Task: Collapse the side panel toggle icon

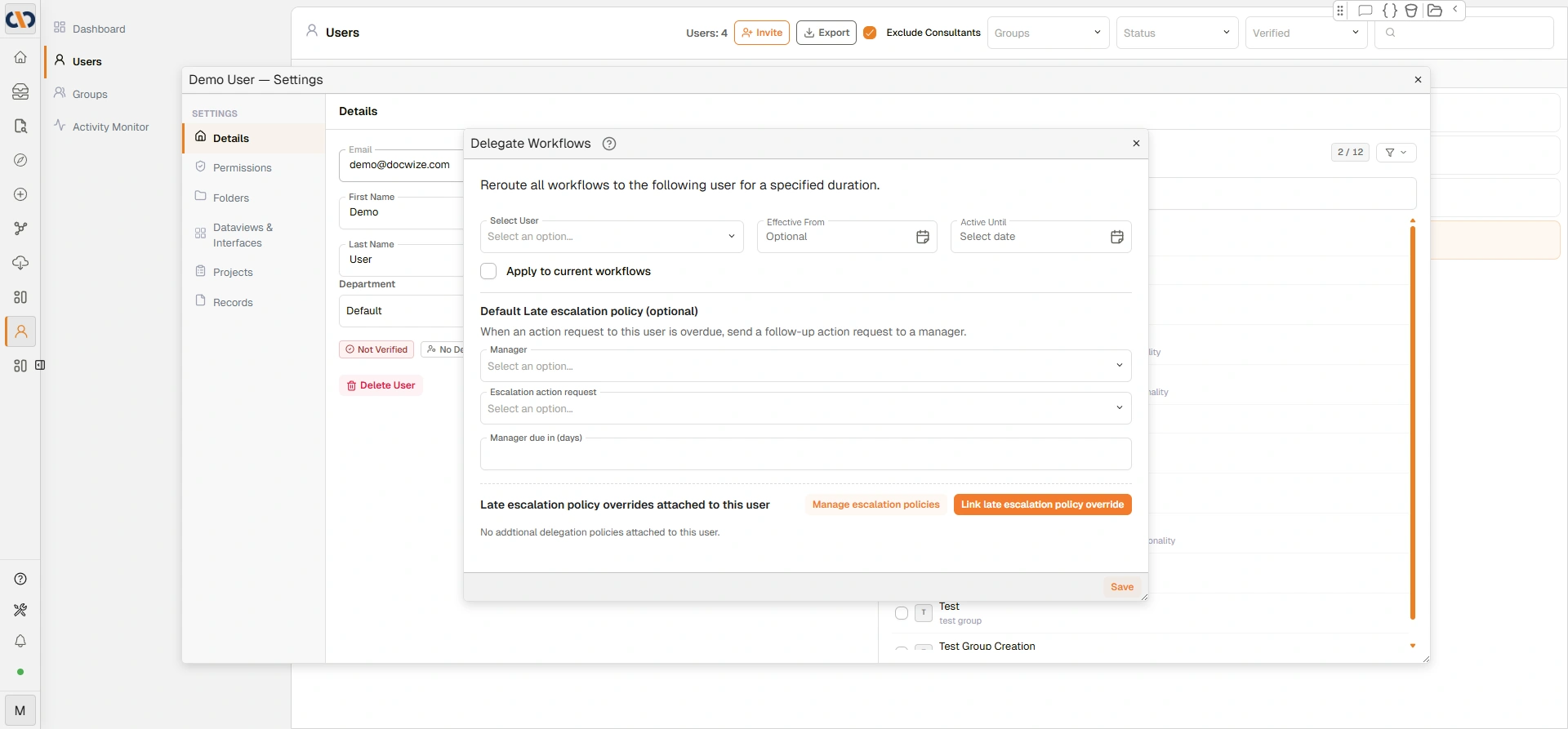Action: [40, 365]
